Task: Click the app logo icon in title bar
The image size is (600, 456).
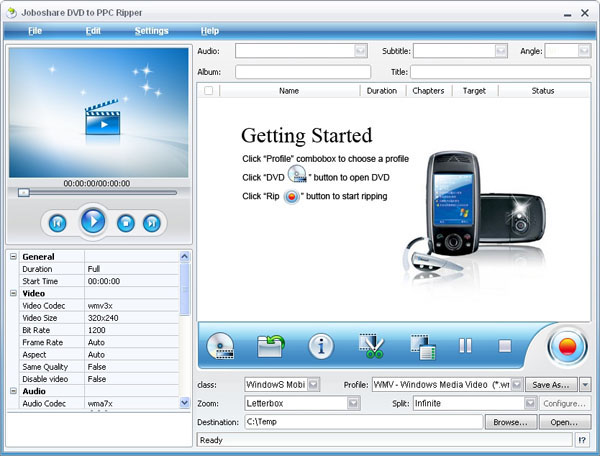Action: (11, 13)
